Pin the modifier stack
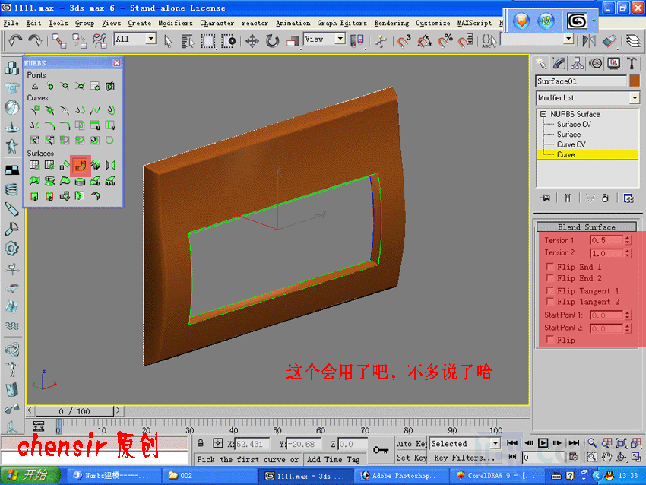The image size is (646, 485). click(546, 198)
